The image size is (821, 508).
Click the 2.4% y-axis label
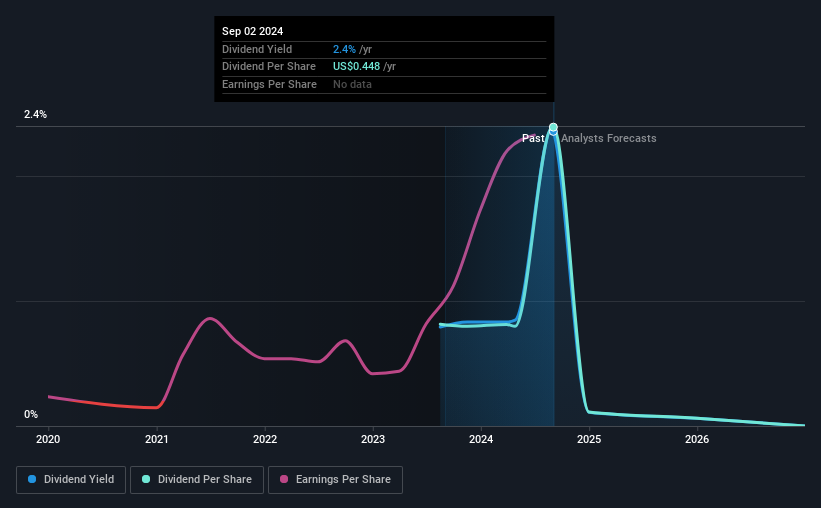point(35,114)
